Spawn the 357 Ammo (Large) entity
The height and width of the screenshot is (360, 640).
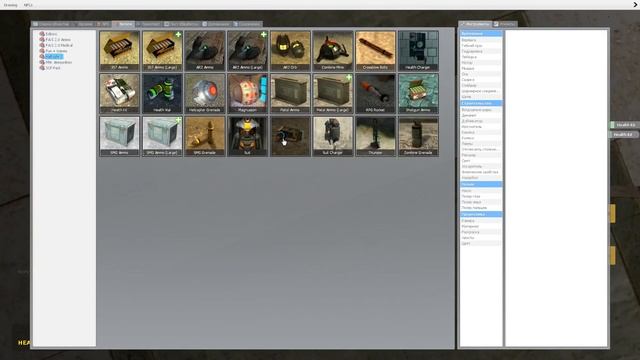(x=162, y=51)
